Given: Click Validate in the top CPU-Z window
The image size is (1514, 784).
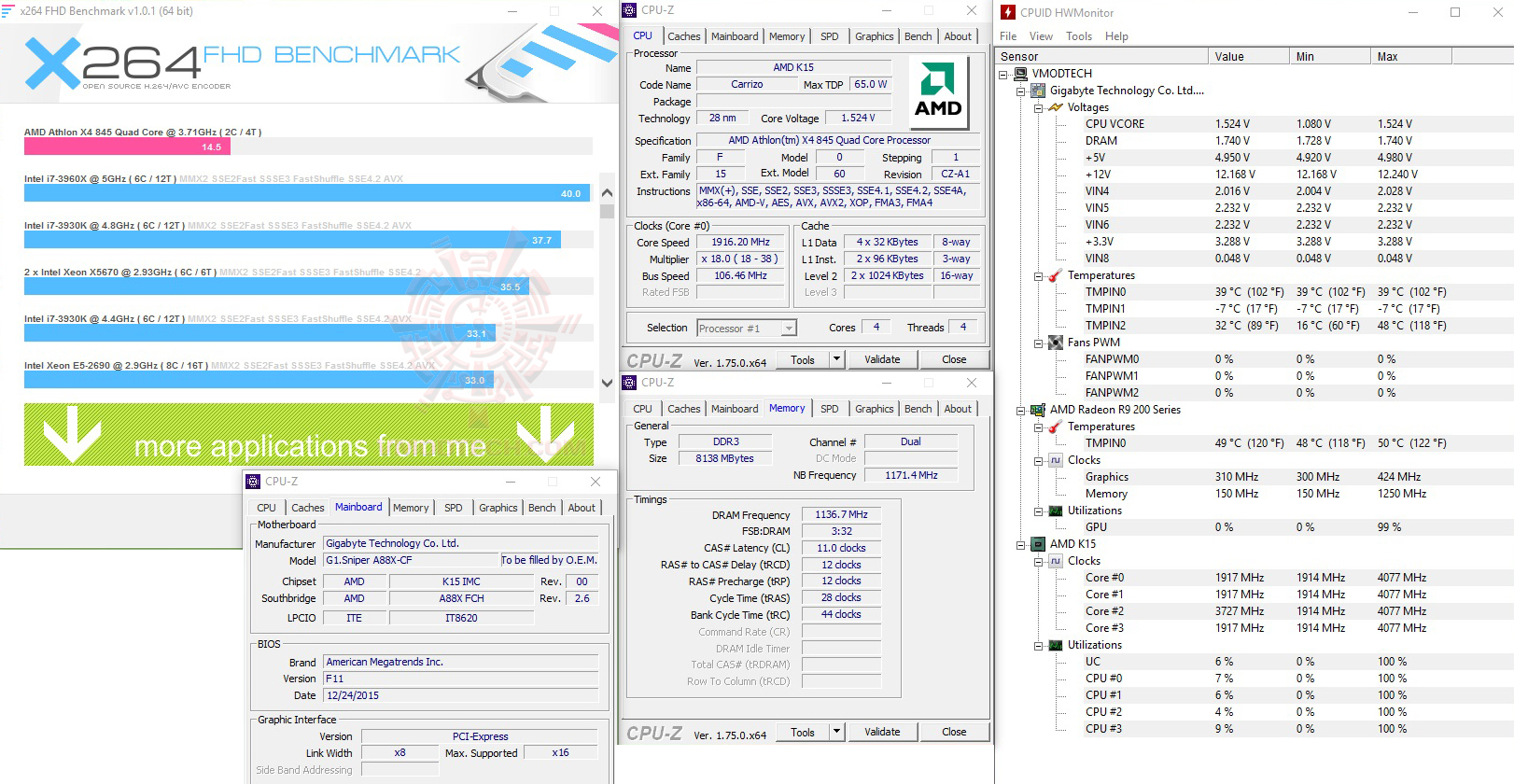Looking at the screenshot, I should [x=882, y=359].
